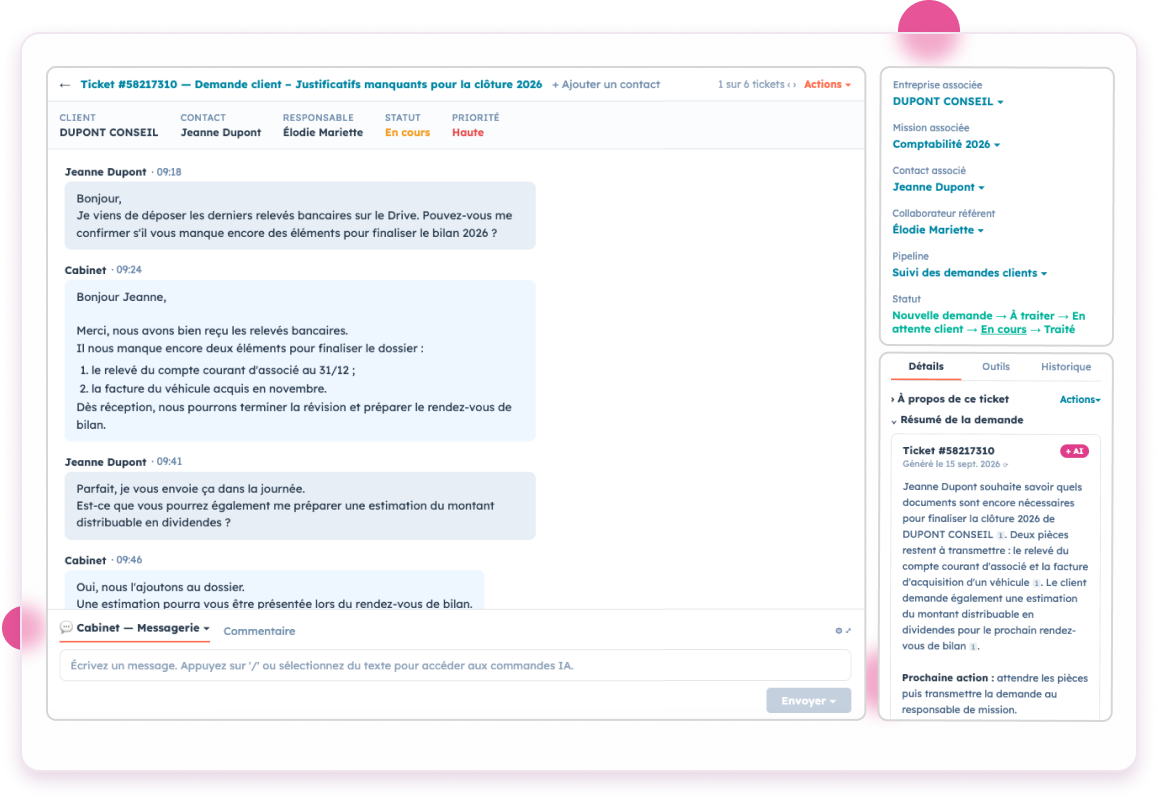Click 'Généré le 15 sept. 2026' timestamp text
This screenshot has width=1158, height=800.
(950, 465)
